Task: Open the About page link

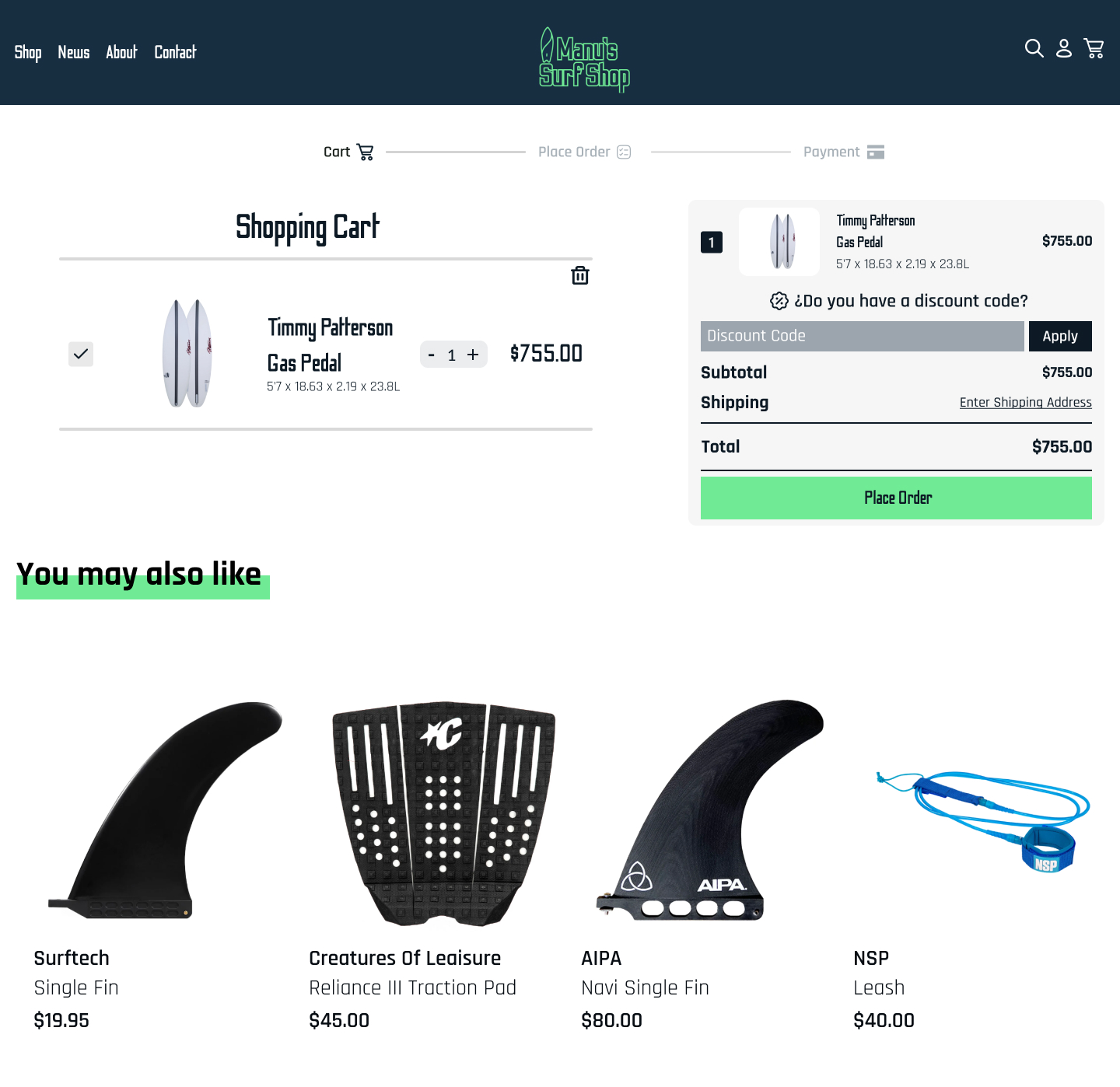Action: pyautogui.click(x=121, y=52)
